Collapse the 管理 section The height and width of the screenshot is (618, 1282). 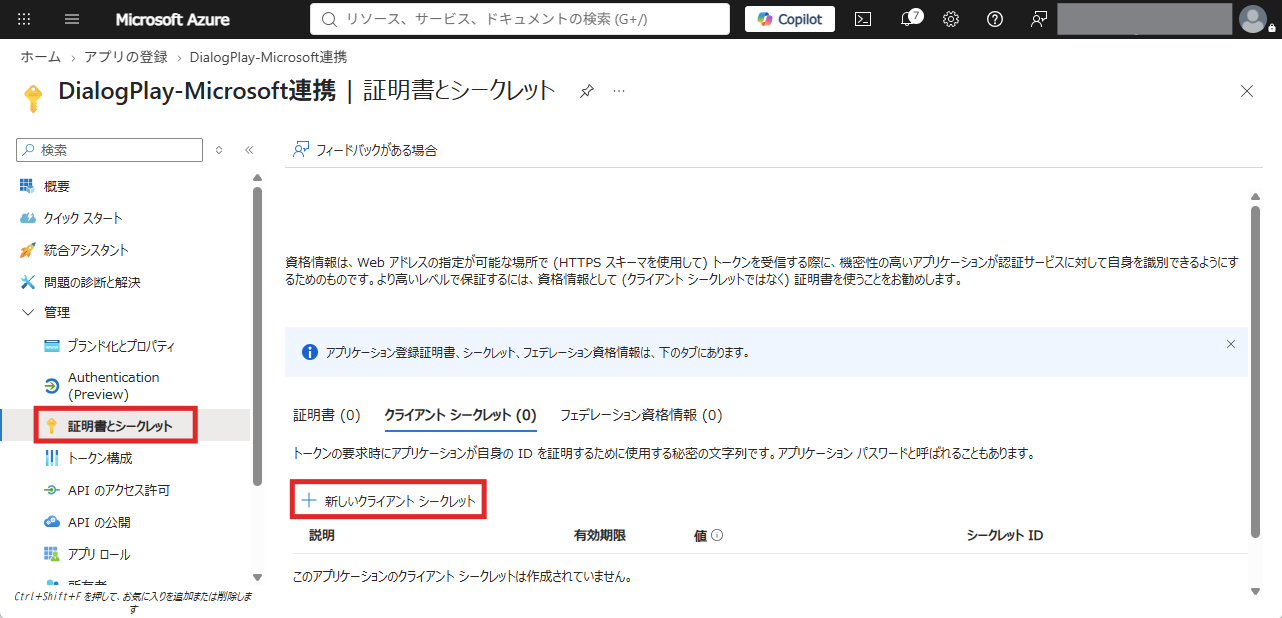tap(27, 313)
